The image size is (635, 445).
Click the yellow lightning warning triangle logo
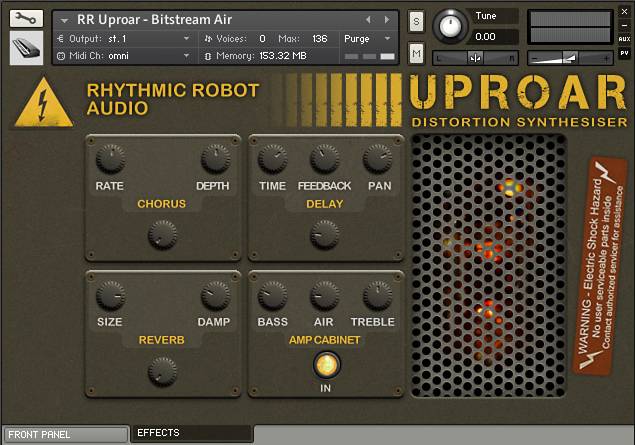point(44,102)
